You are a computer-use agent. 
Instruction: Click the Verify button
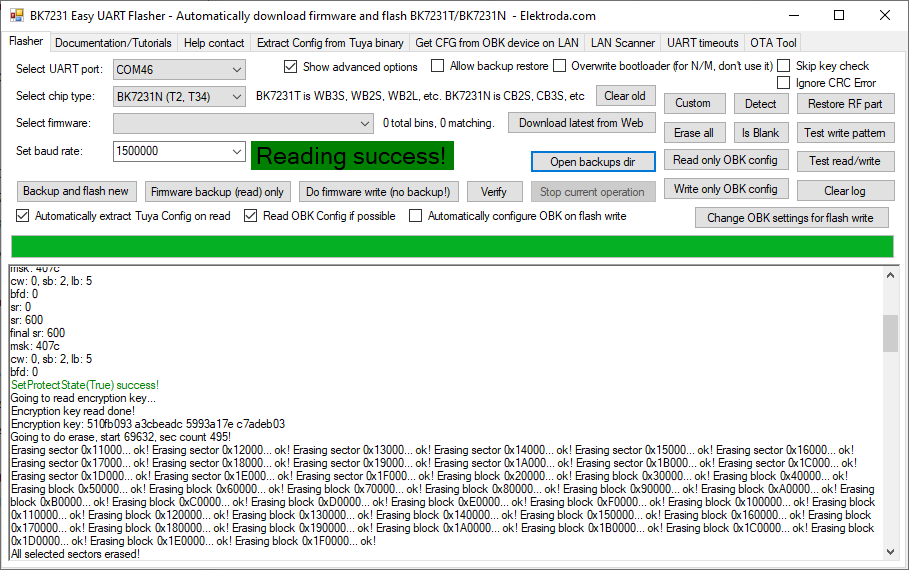494,192
